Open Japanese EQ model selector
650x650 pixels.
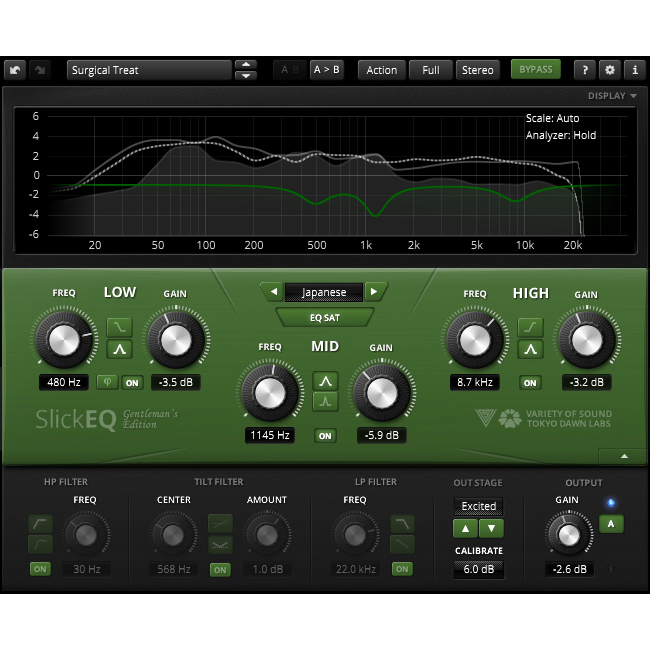tap(324, 292)
